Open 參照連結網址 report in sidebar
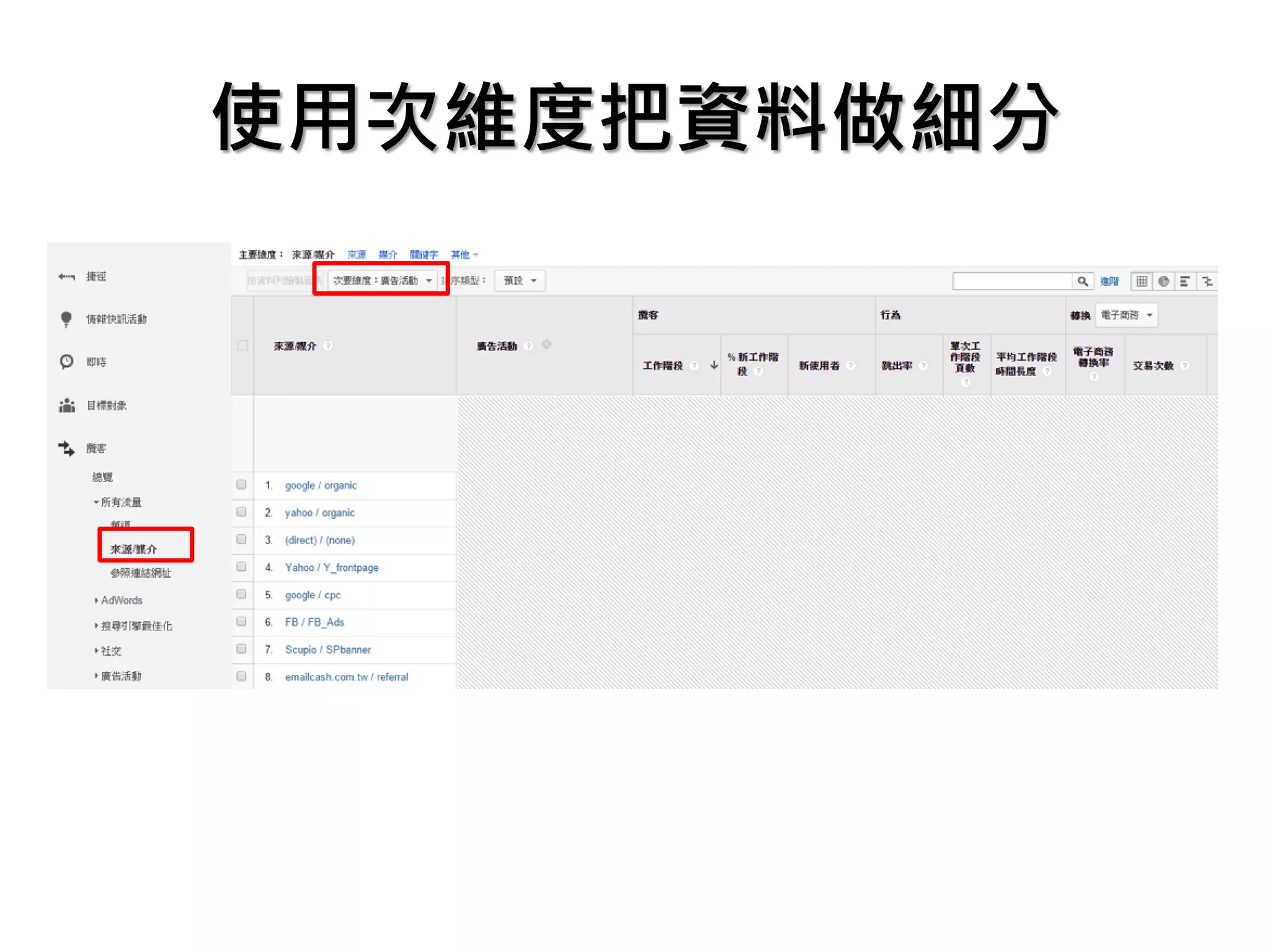Screen dimensions: 1270x952 click(x=141, y=573)
